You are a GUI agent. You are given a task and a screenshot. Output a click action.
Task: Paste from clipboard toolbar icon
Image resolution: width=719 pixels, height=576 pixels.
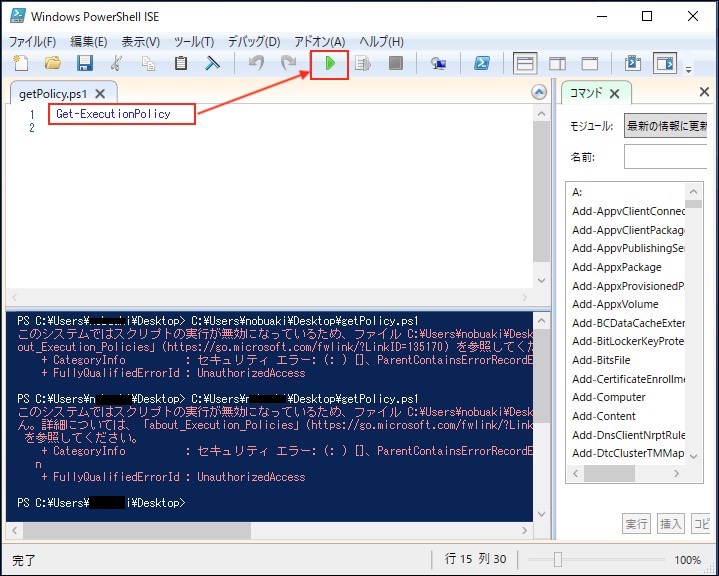coord(181,63)
